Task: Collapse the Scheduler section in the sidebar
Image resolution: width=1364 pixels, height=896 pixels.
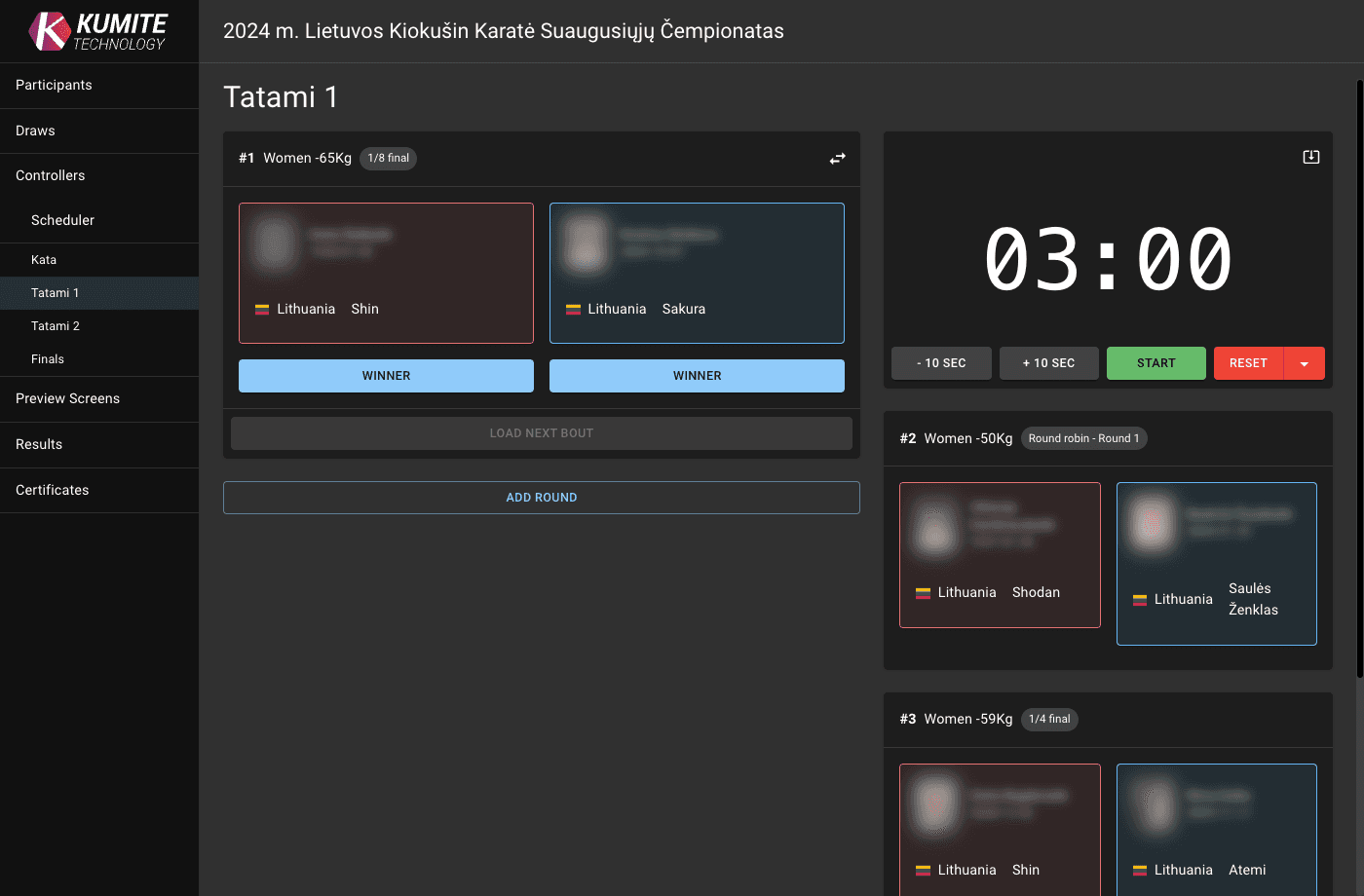Action: tap(62, 220)
